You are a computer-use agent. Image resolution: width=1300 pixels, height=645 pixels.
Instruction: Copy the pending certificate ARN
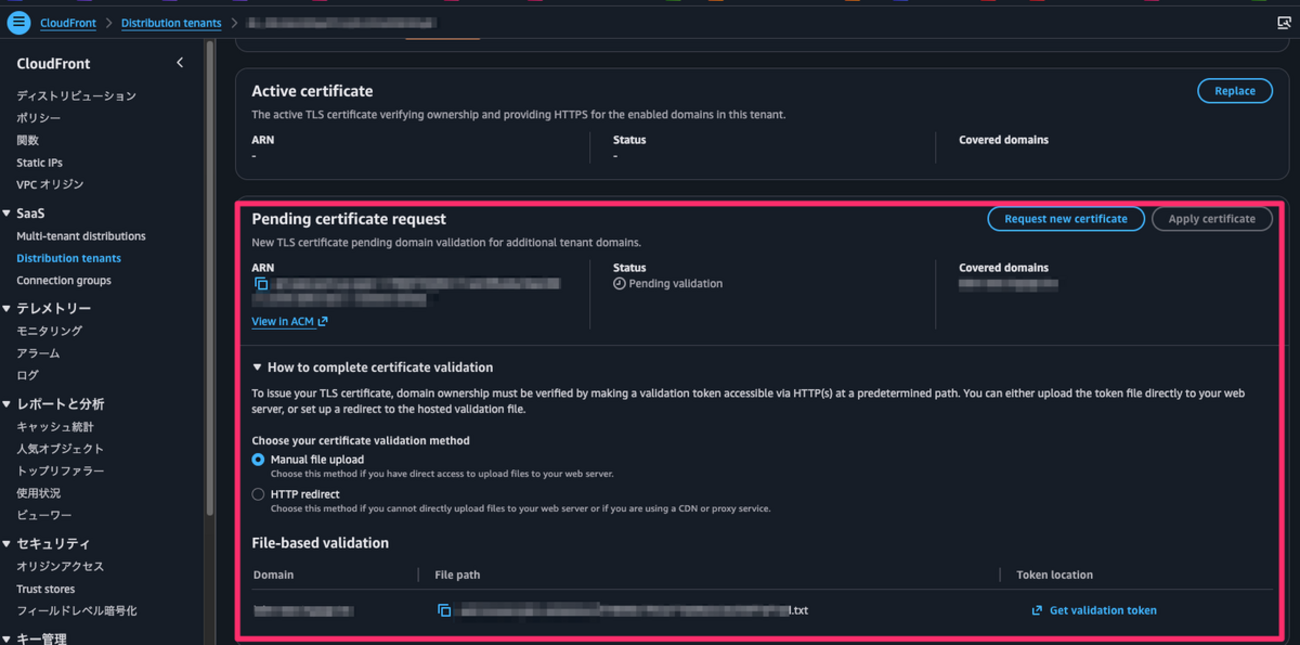[261, 284]
